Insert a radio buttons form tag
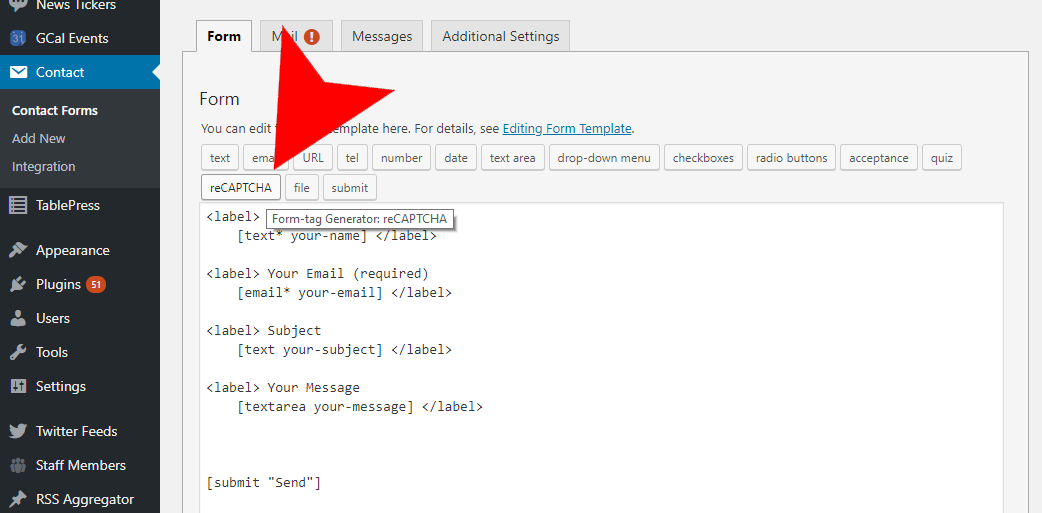This screenshot has width=1042, height=513. click(x=791, y=158)
